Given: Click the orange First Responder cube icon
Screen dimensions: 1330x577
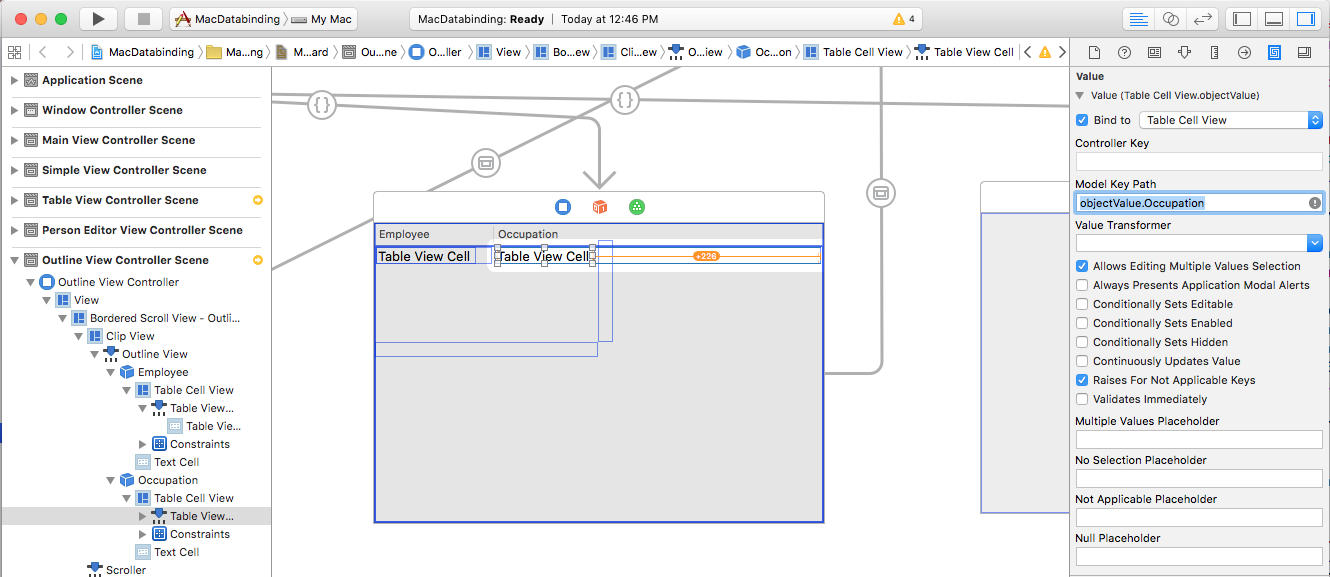Looking at the screenshot, I should 600,207.
